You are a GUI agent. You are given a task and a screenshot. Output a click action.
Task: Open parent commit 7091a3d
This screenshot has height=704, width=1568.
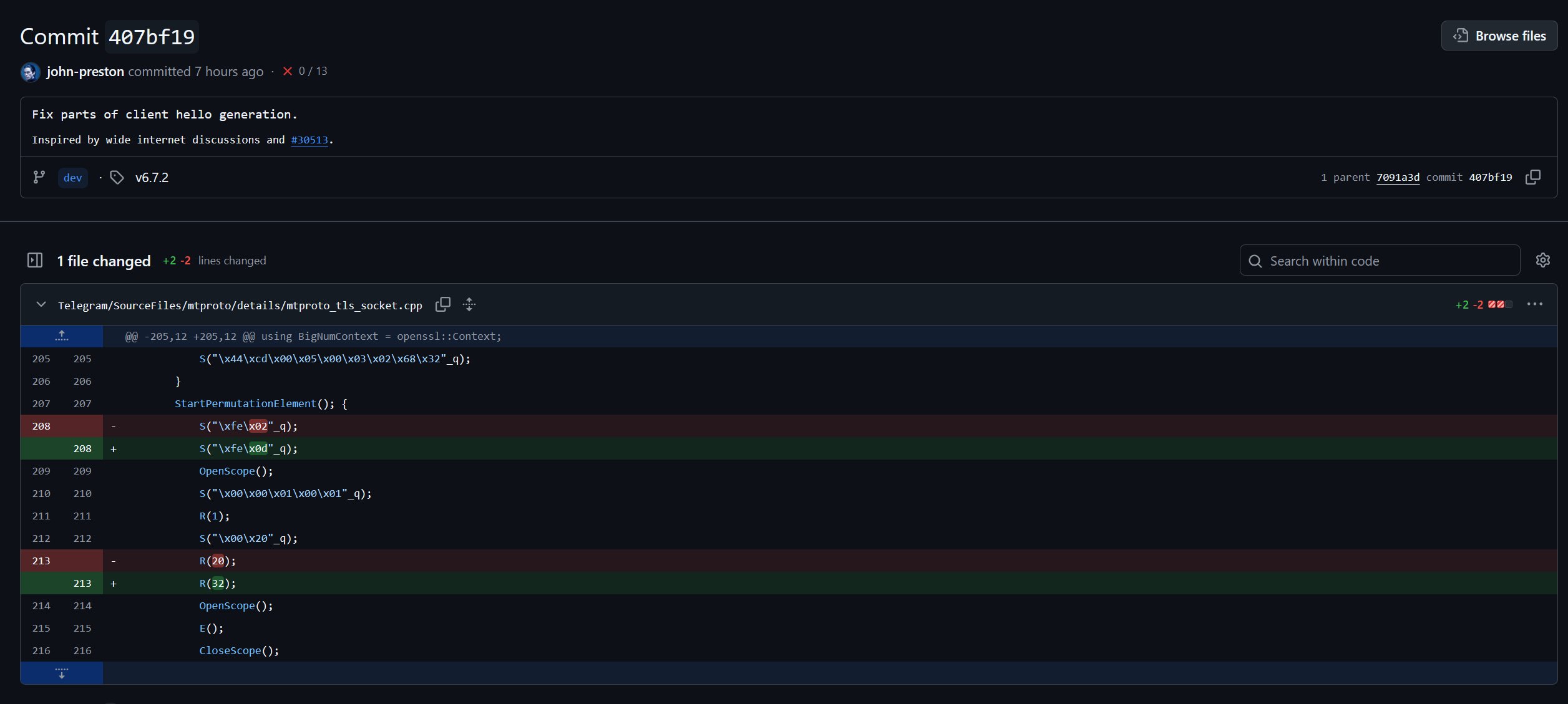(1398, 178)
